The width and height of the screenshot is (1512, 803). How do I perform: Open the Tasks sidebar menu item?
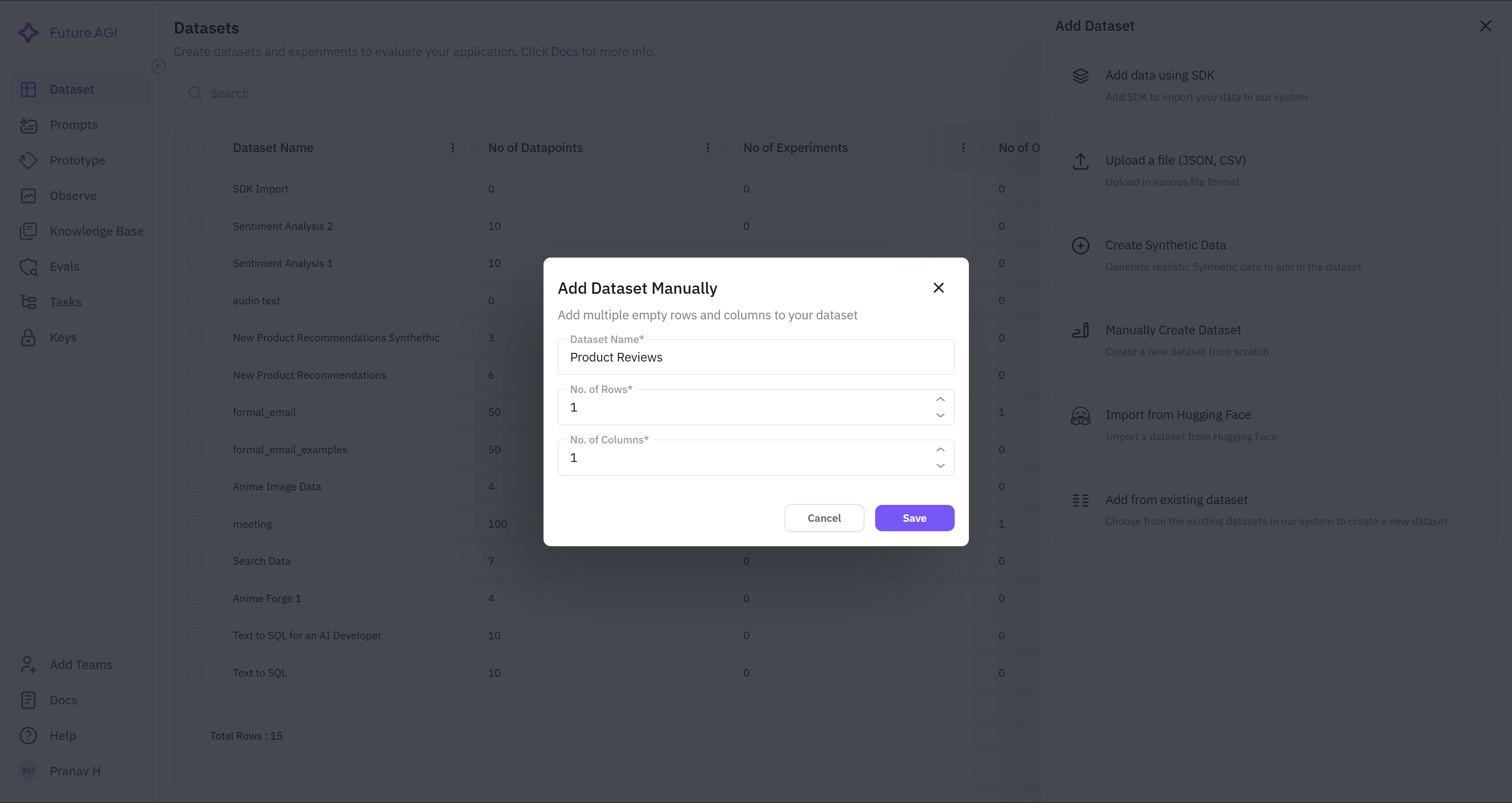point(65,302)
